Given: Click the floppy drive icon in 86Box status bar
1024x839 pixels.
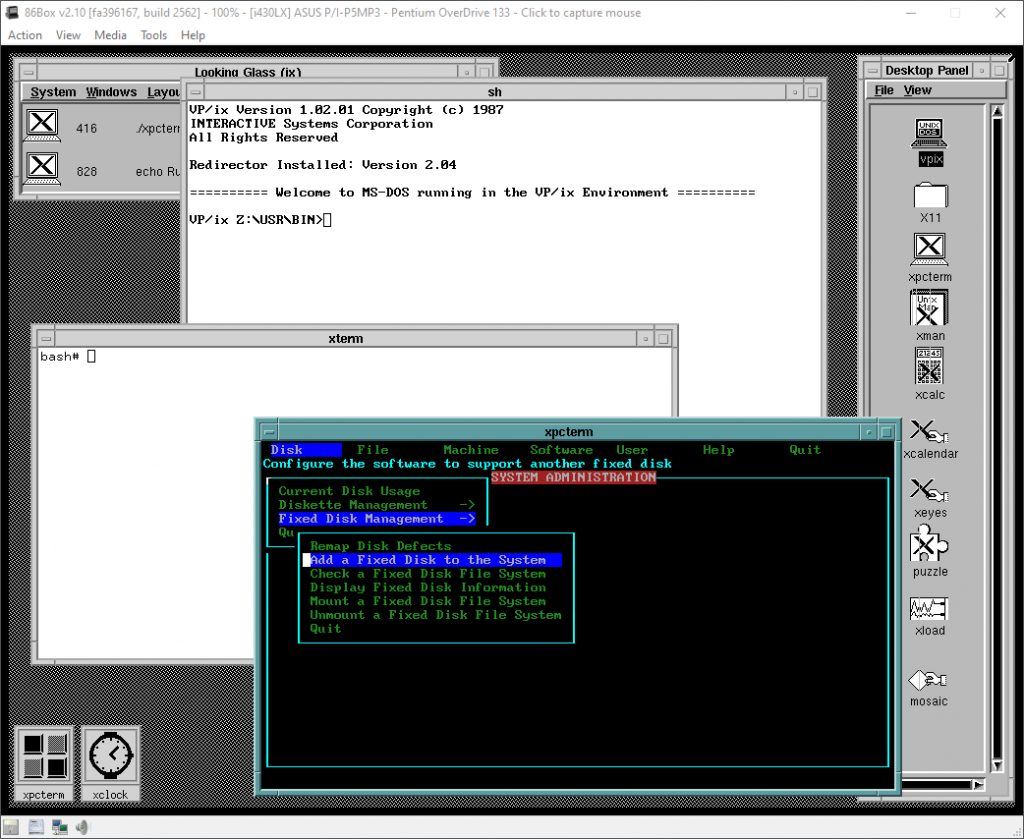Looking at the screenshot, I should pyautogui.click(x=11, y=827).
